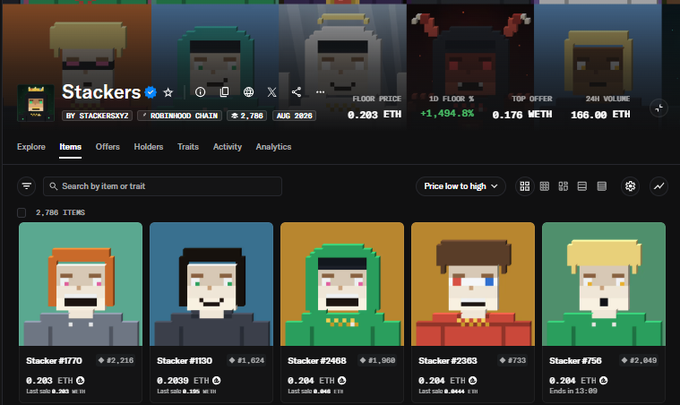680x405 pixels.
Task: Click the Stacker #2363 name
Action: coord(448,361)
